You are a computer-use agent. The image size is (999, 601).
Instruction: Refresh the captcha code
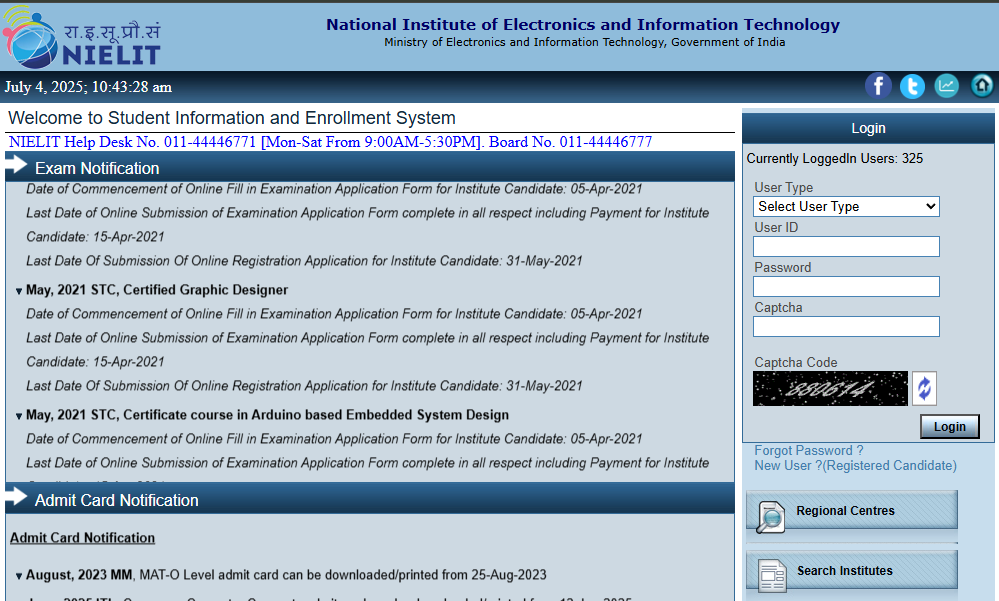924,388
